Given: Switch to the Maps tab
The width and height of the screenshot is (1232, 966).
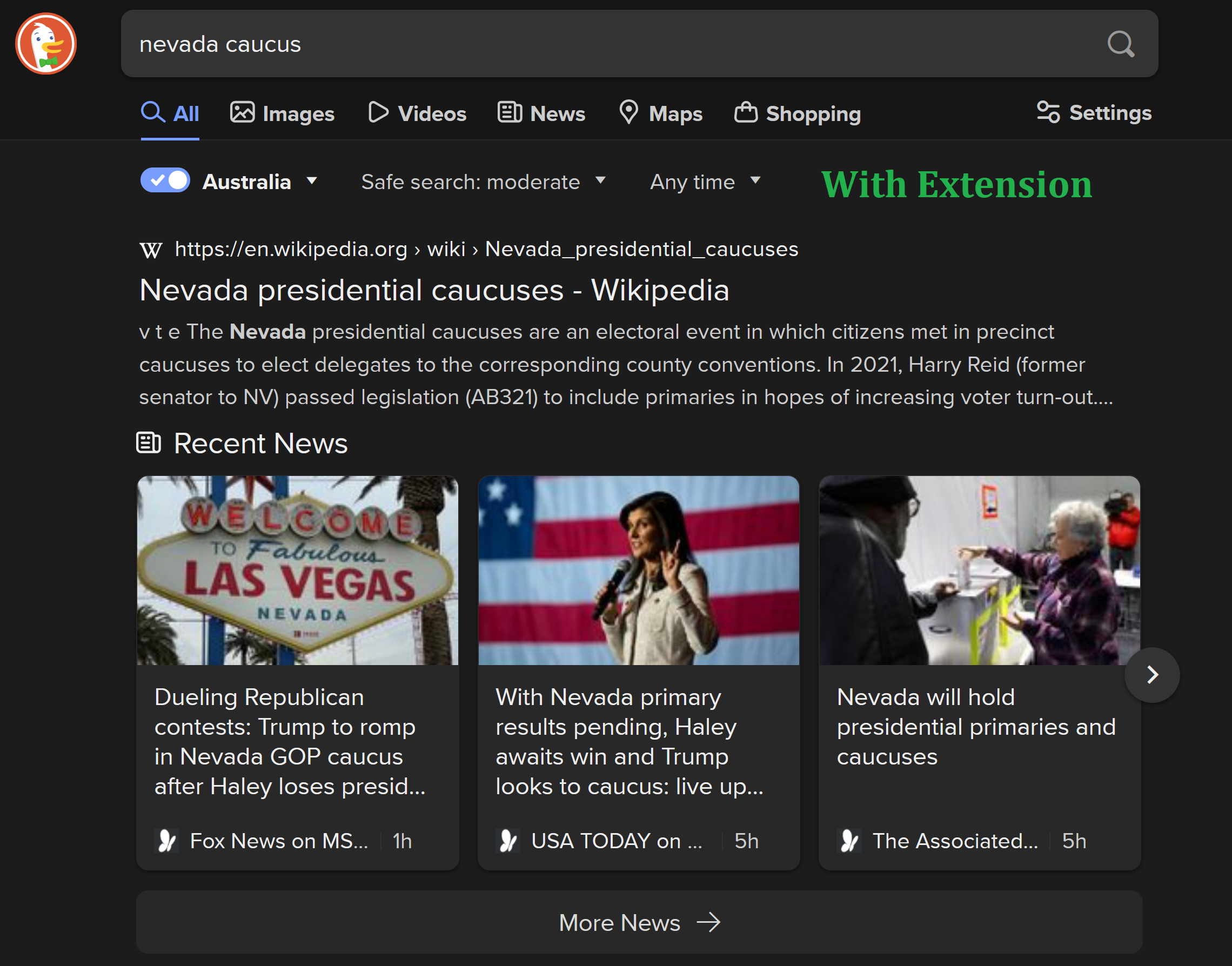Looking at the screenshot, I should click(661, 113).
